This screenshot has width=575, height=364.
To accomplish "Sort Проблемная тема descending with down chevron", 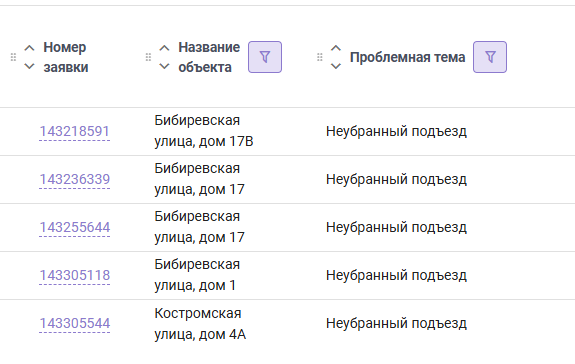I will [x=336, y=66].
